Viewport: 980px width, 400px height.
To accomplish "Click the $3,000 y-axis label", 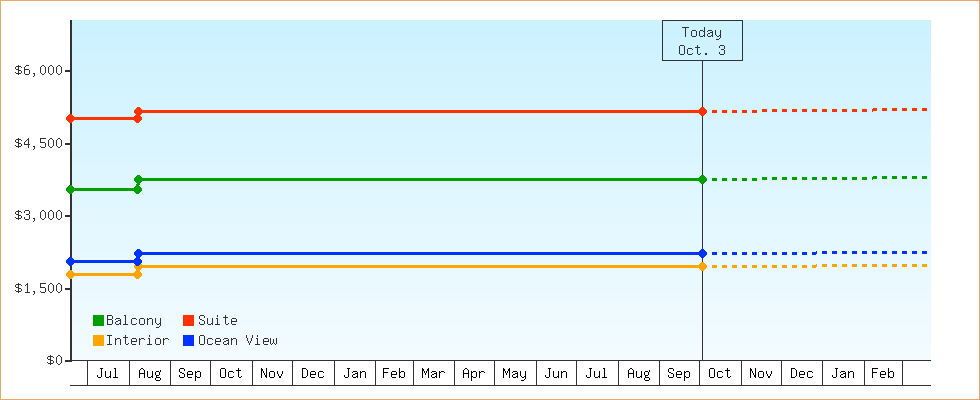I will (39, 216).
